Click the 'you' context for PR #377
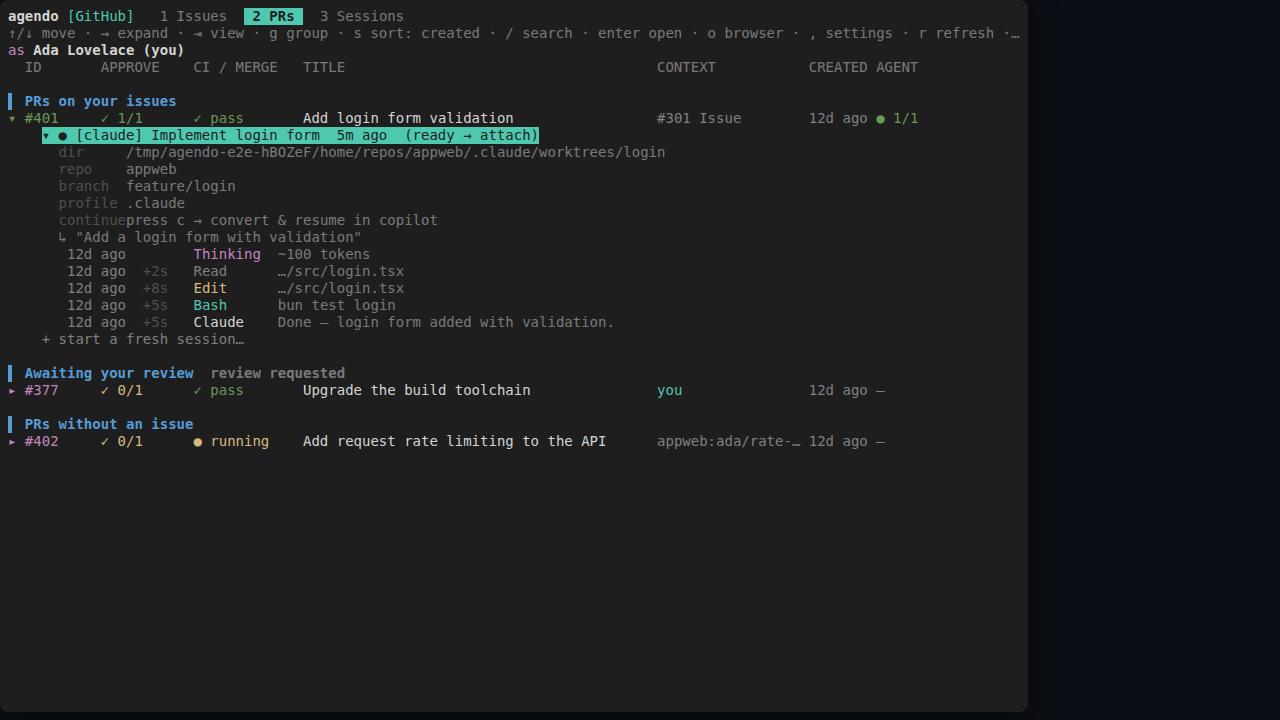This screenshot has width=1280, height=720. pos(670,390)
